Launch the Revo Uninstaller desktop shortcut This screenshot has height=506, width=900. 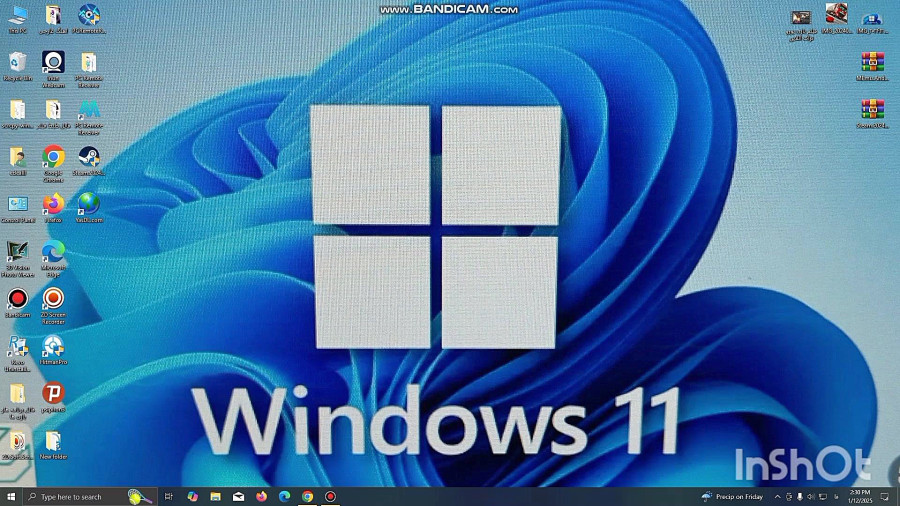point(18,353)
